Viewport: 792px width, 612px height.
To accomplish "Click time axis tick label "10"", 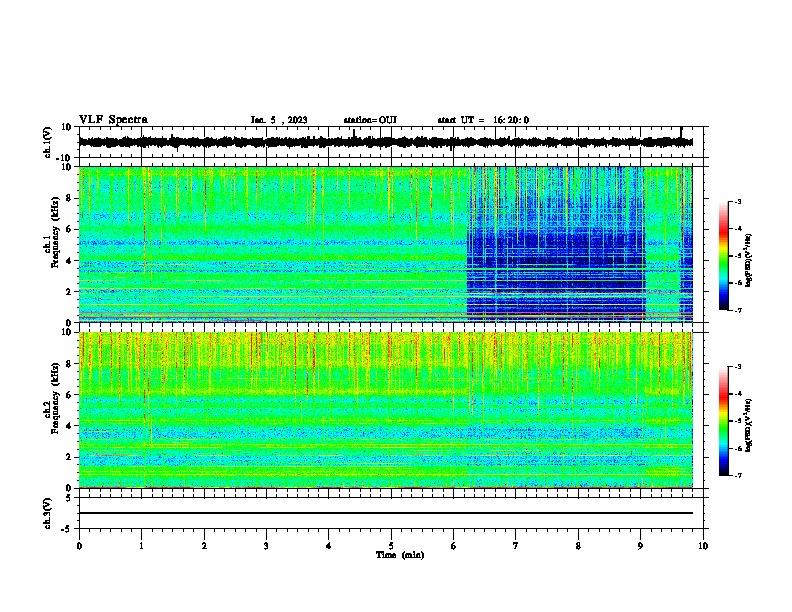I will pos(703,546).
